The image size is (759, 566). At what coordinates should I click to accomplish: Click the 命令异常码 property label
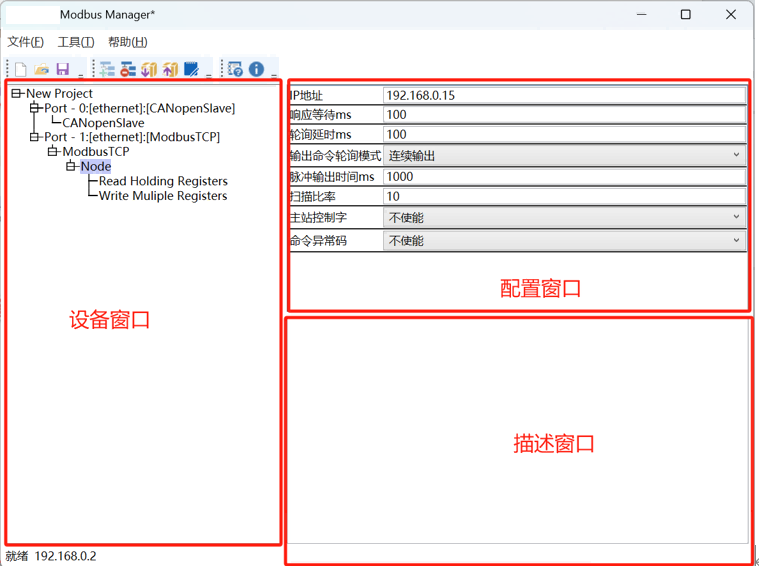coord(318,240)
